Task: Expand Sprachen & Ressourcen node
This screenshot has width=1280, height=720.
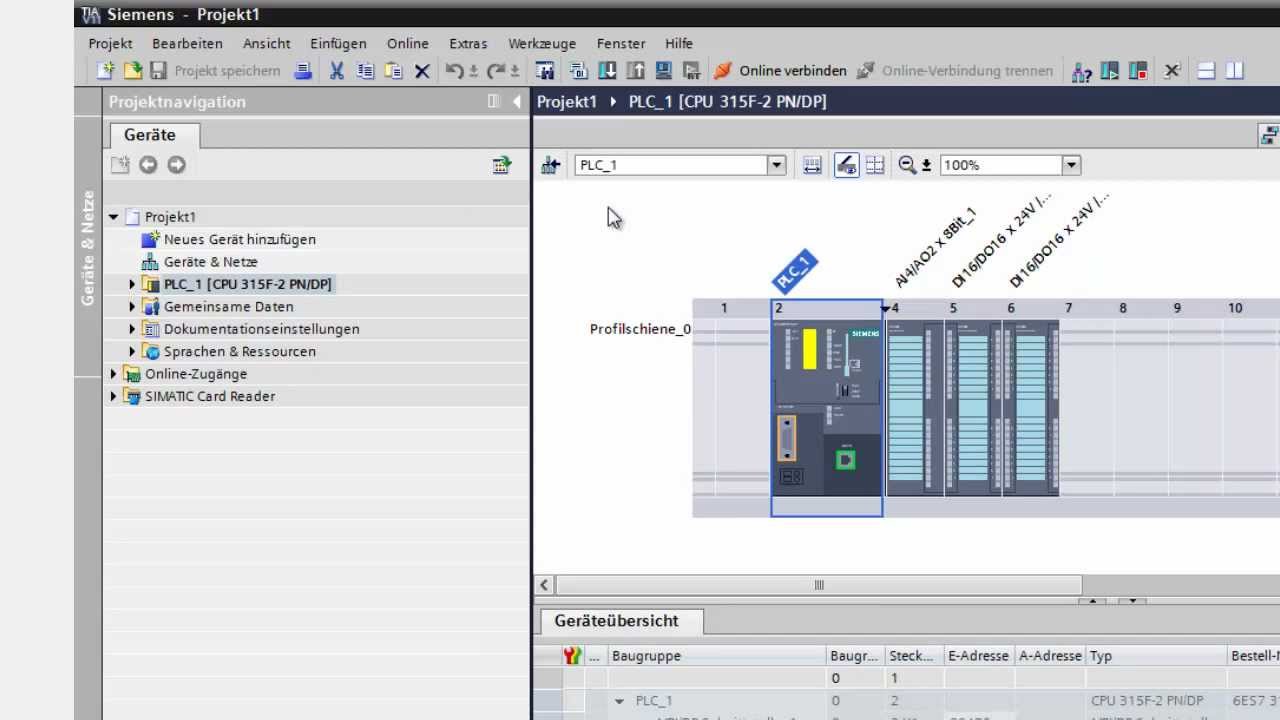Action: point(132,352)
